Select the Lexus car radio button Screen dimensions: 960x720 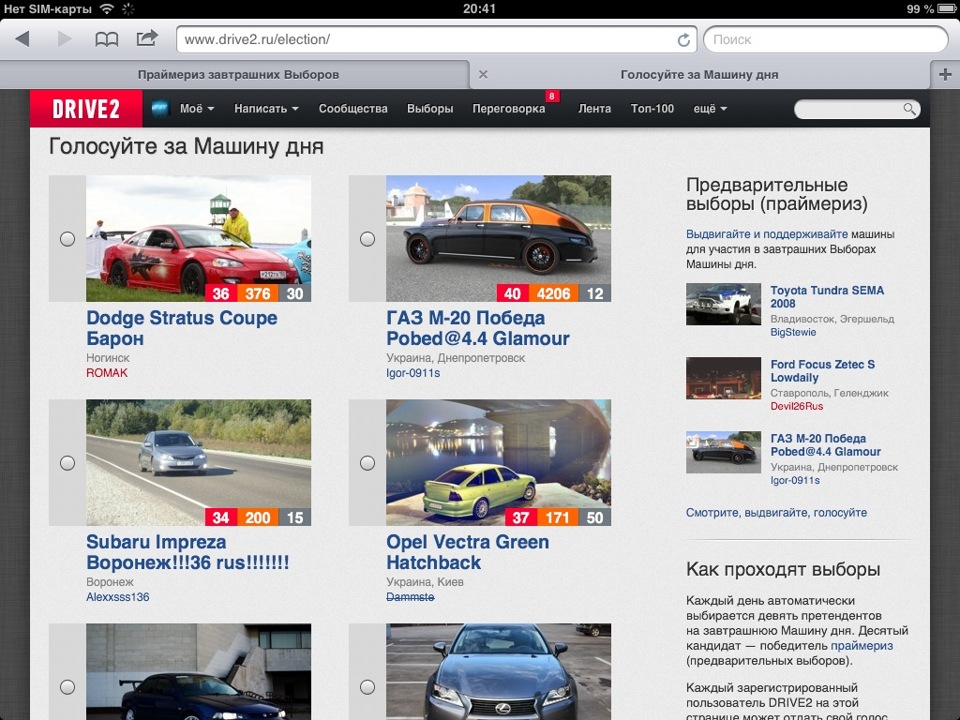[367, 687]
